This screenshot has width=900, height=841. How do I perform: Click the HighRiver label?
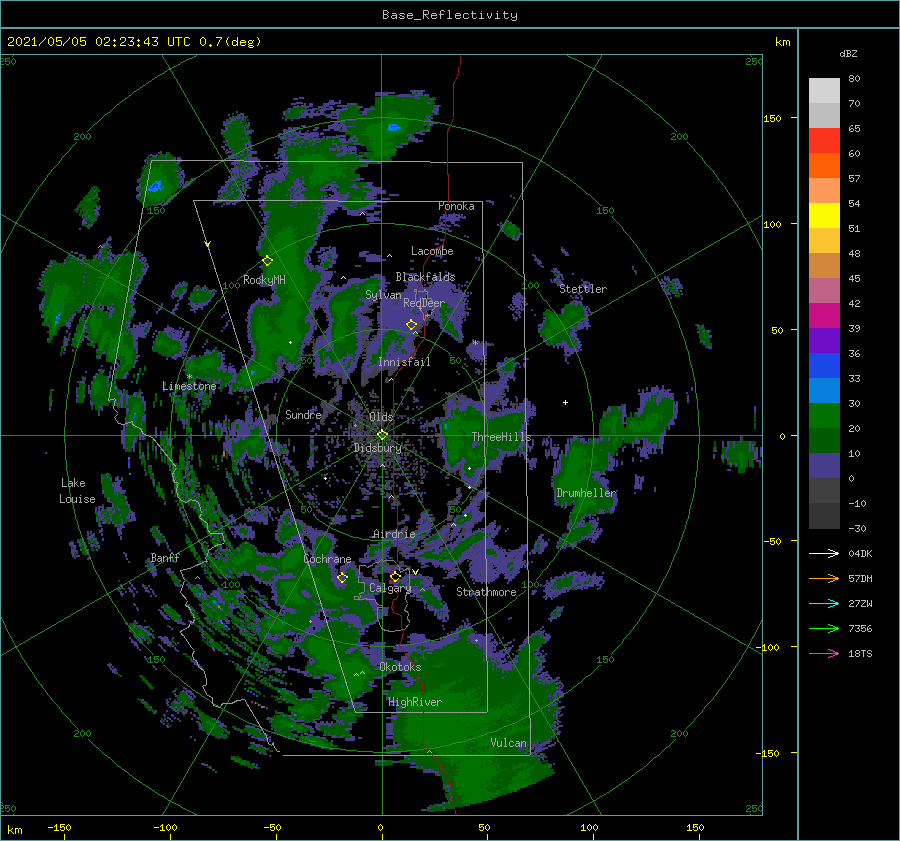(x=415, y=702)
